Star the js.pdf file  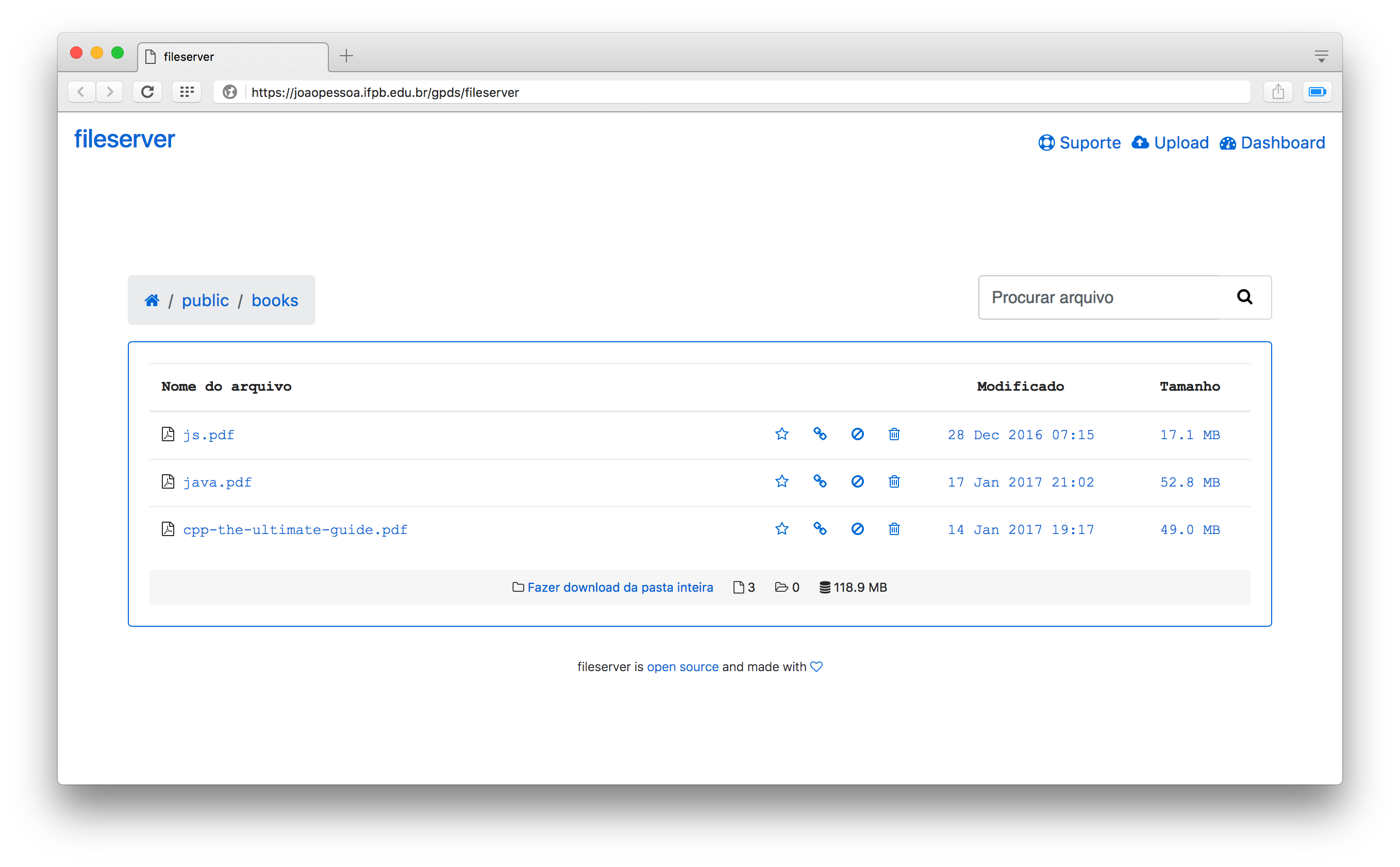781,434
